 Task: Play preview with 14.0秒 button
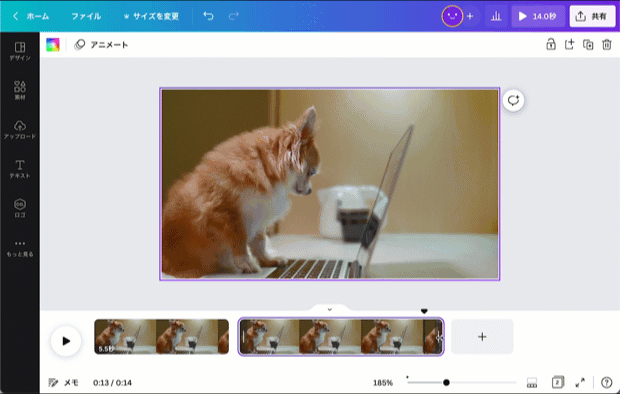[x=538, y=16]
